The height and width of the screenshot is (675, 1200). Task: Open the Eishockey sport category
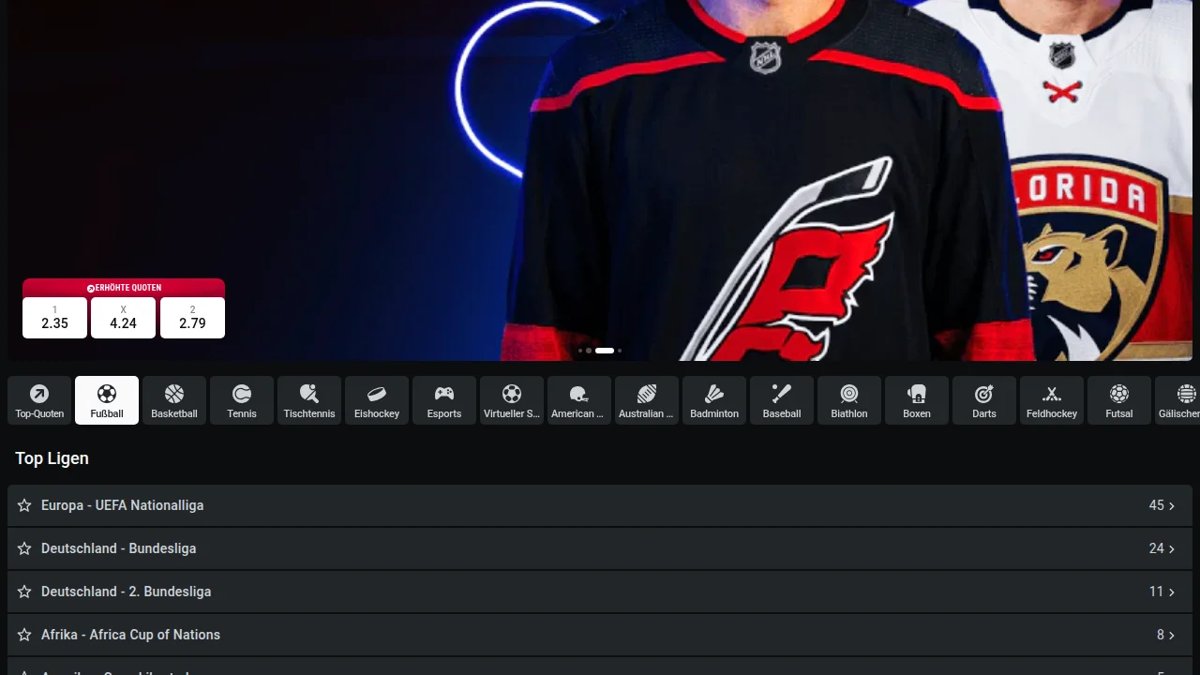[x=377, y=400]
